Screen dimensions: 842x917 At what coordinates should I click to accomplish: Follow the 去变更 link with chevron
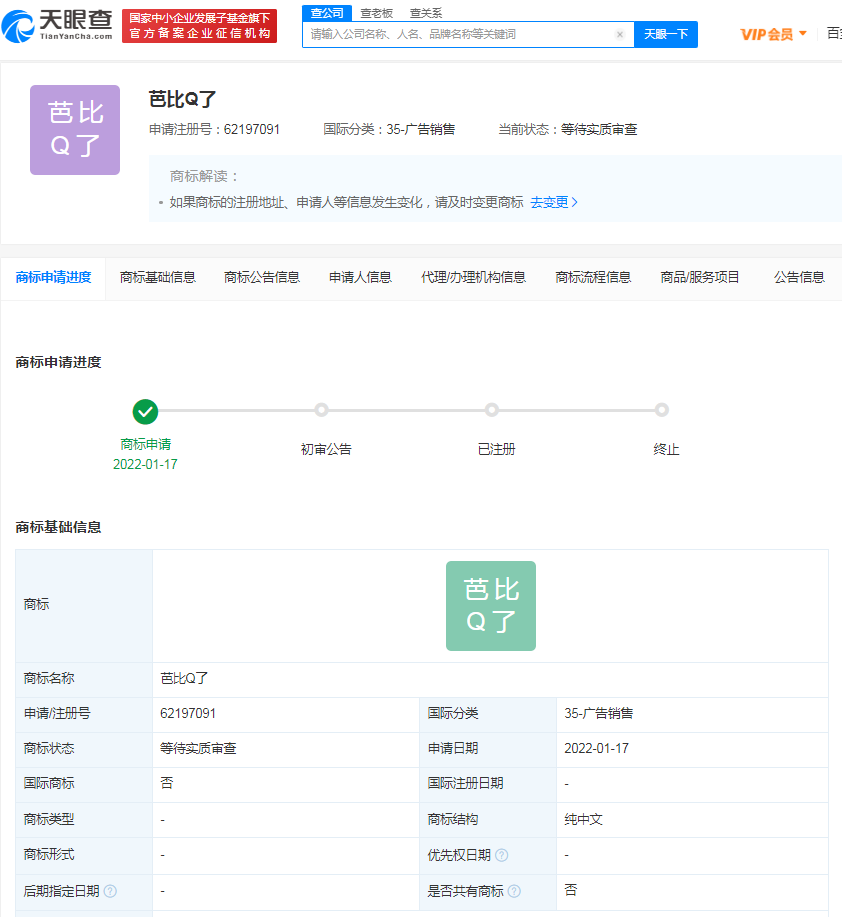553,202
